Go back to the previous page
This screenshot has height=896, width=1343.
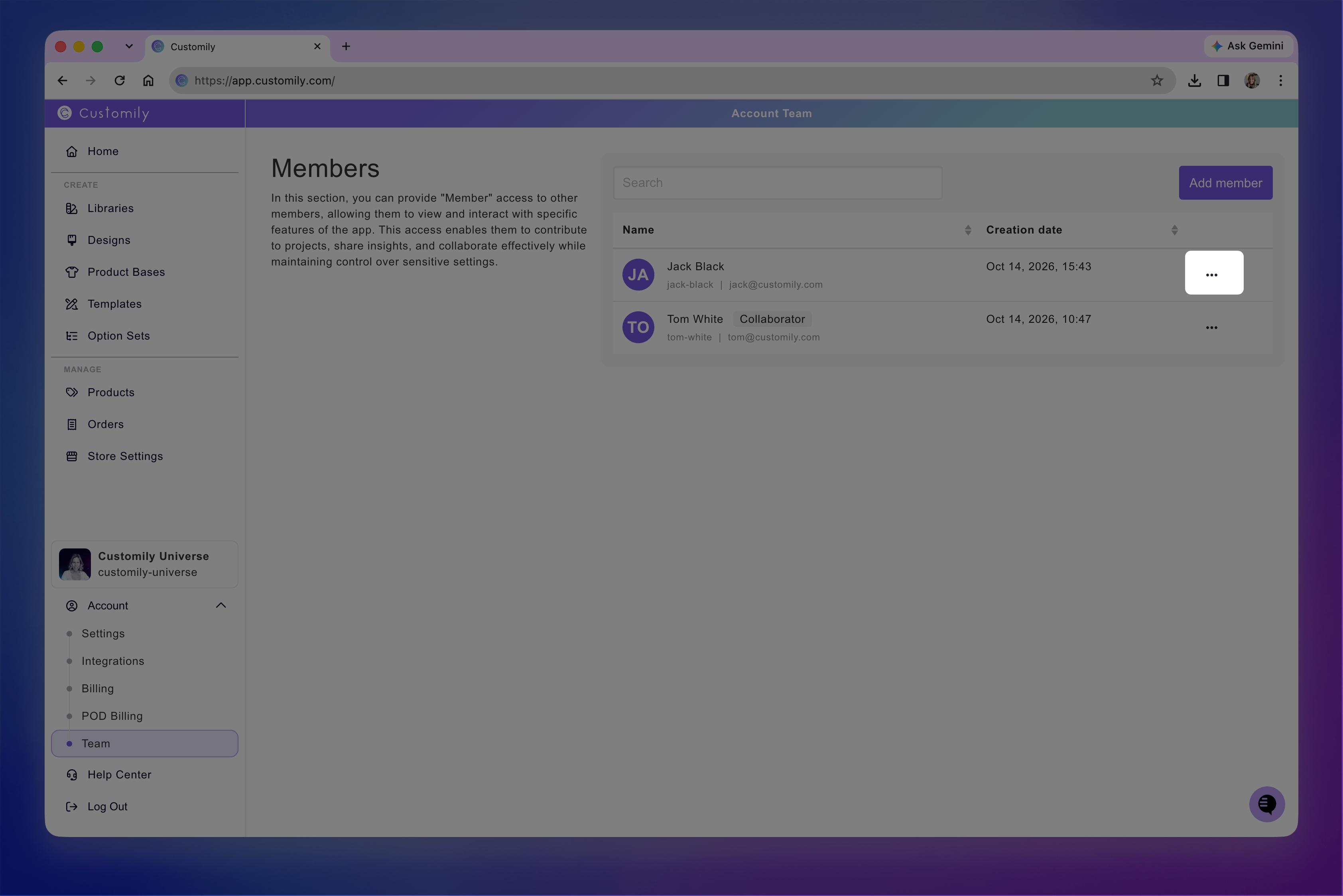pos(62,81)
